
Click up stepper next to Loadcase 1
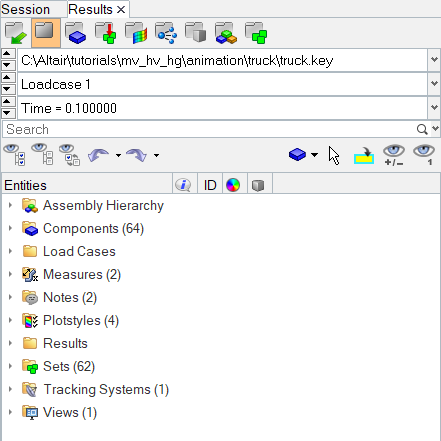8,78
